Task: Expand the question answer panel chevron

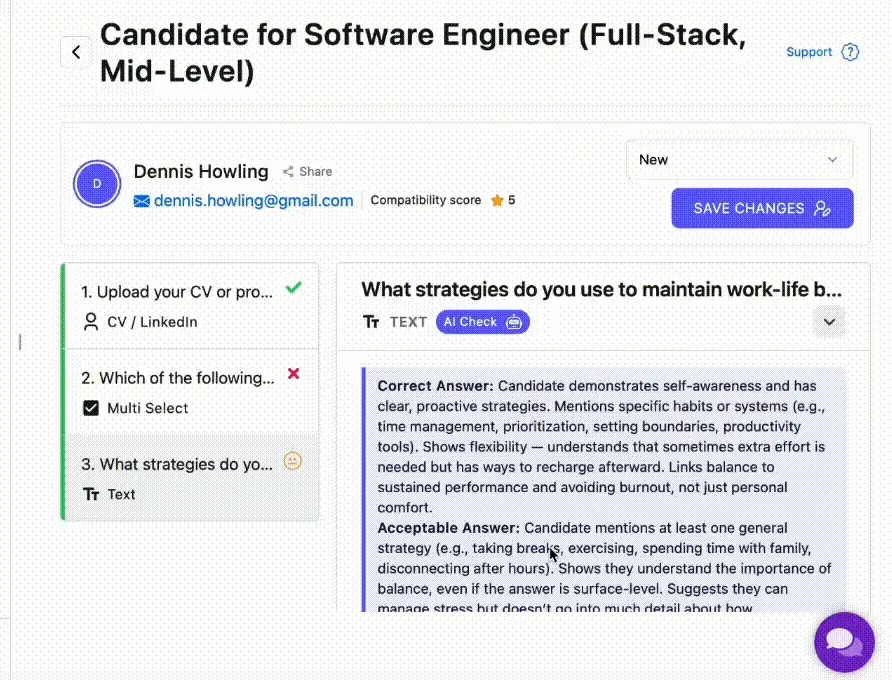Action: [829, 322]
